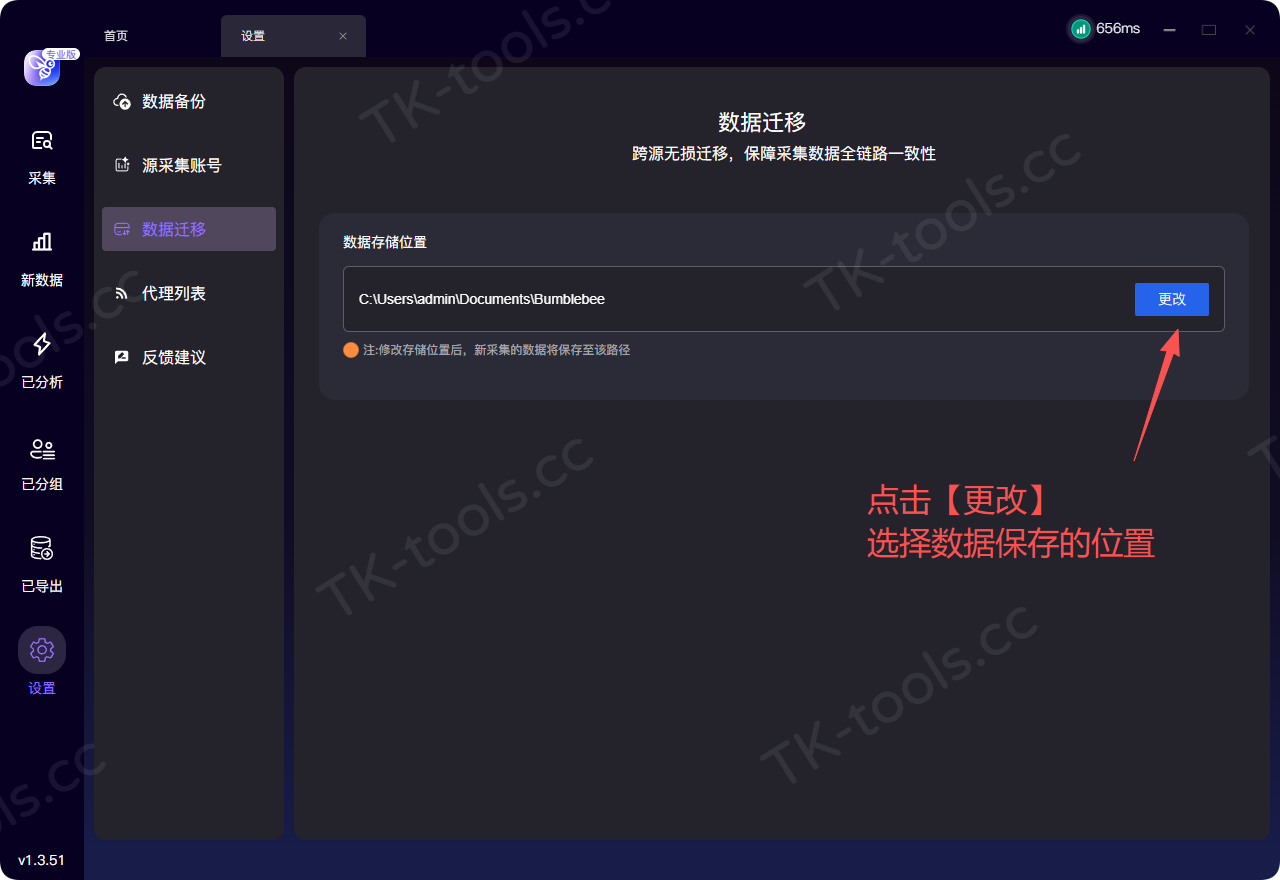1280x880 pixels.
Task: Open the 采集 collection icon in sidebar
Action: click(x=42, y=140)
